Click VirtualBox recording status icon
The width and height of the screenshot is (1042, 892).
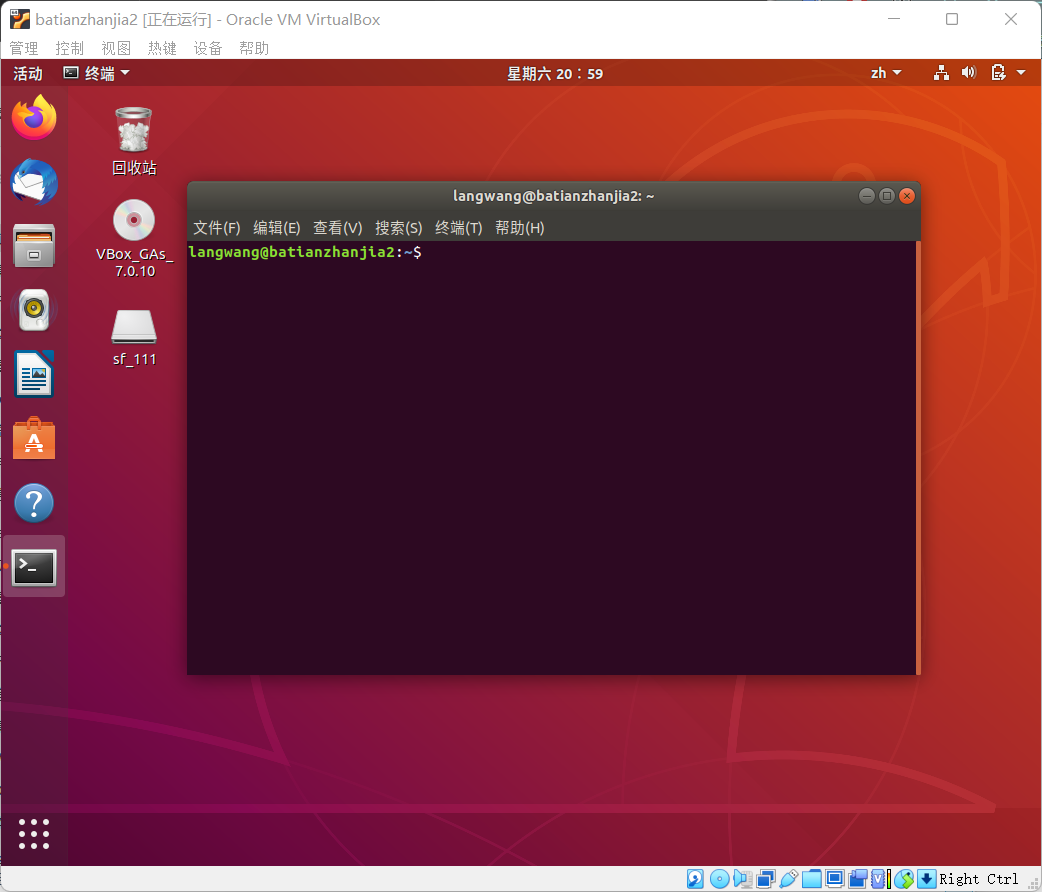[858, 879]
